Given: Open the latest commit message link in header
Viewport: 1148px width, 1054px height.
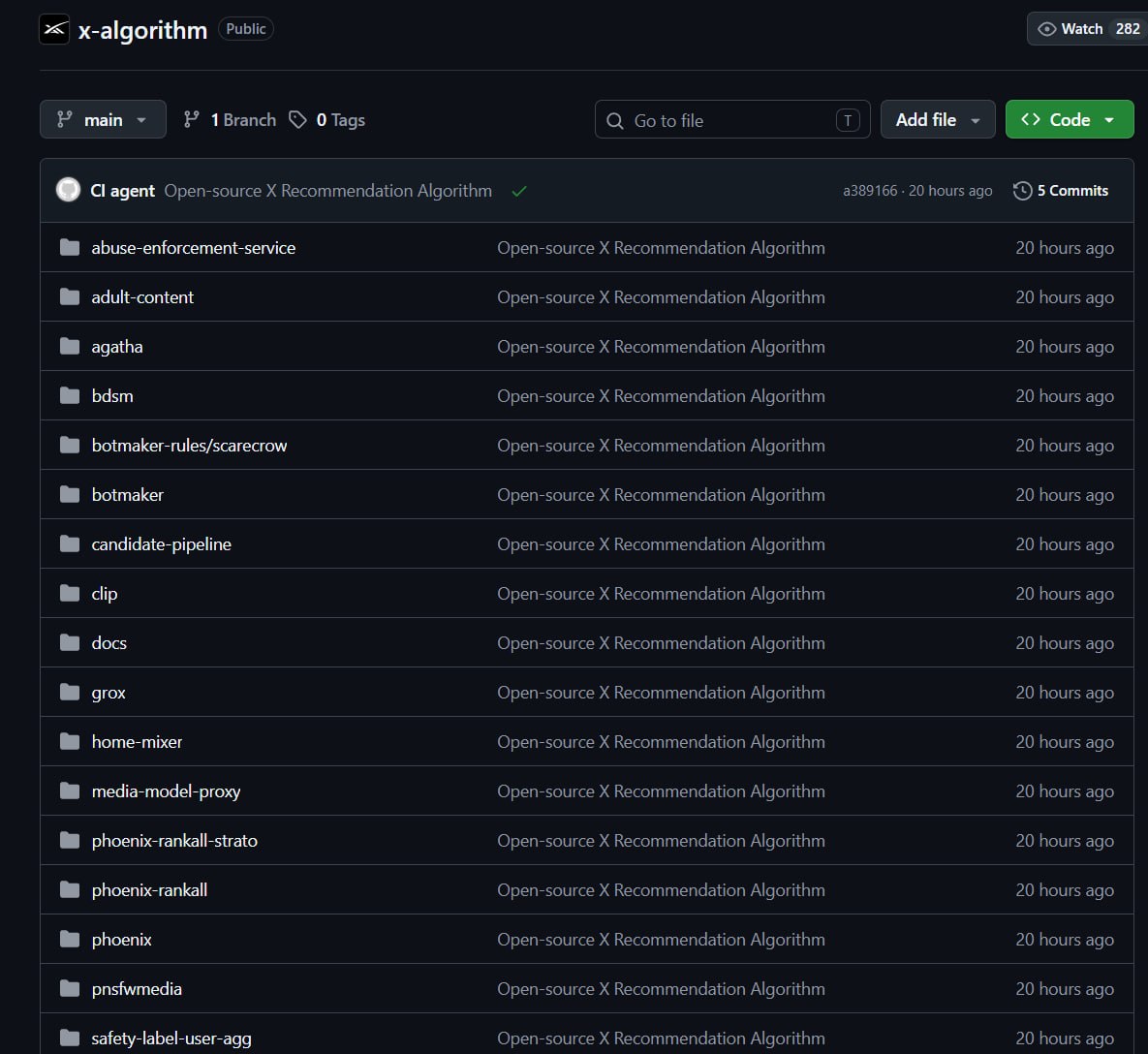Looking at the screenshot, I should click(x=328, y=191).
